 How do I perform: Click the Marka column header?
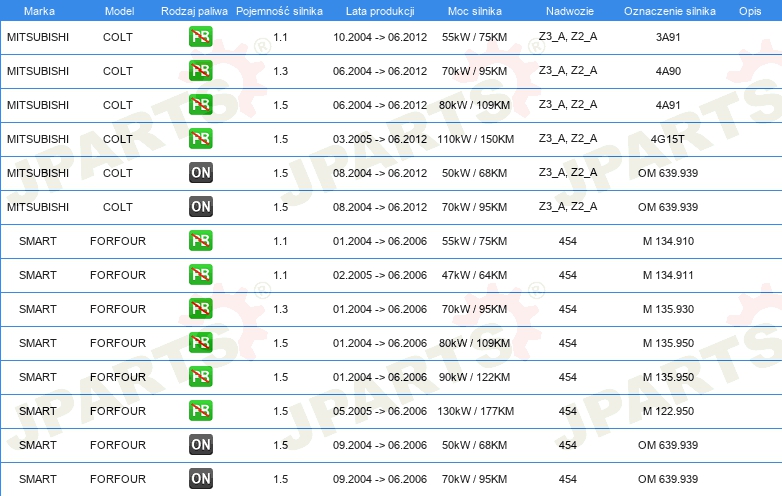[x=39, y=11]
